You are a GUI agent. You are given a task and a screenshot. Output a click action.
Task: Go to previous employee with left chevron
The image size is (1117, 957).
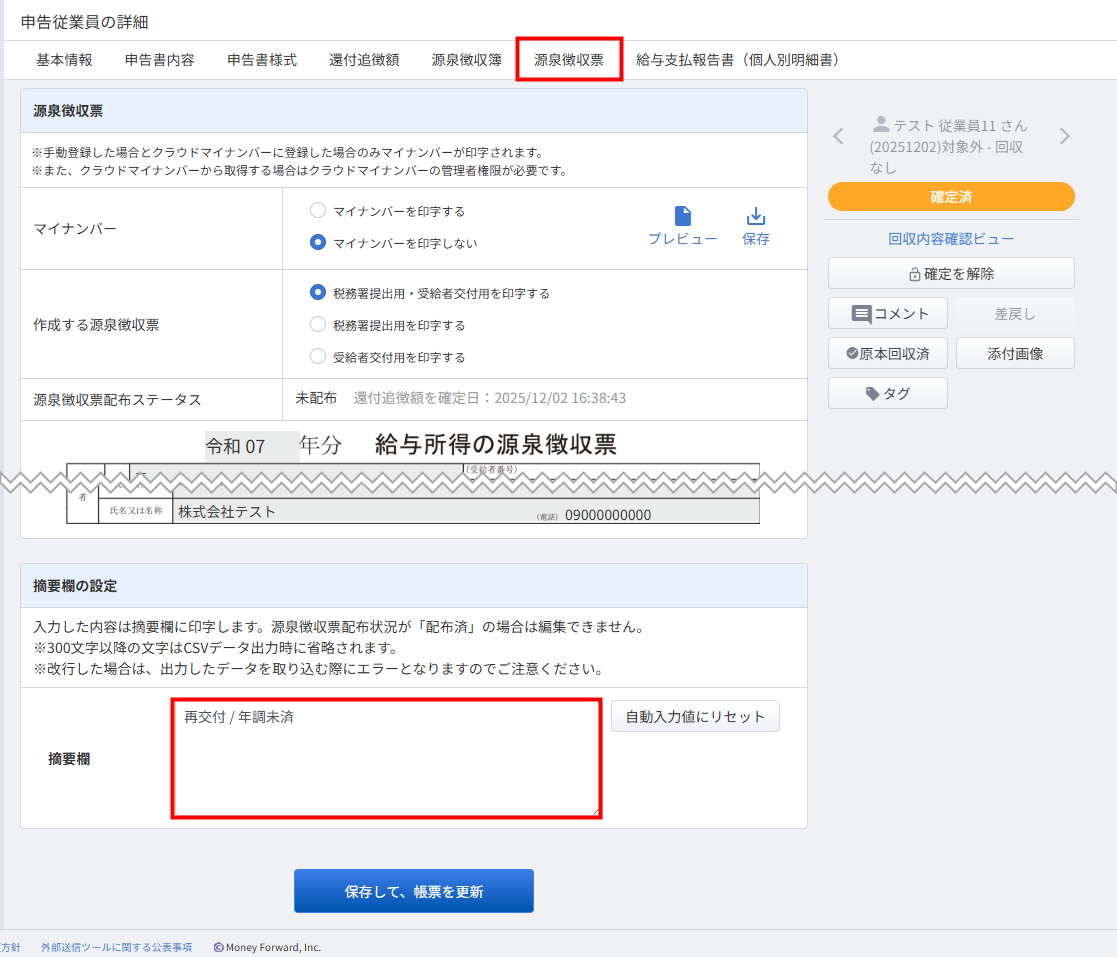pyautogui.click(x=839, y=137)
